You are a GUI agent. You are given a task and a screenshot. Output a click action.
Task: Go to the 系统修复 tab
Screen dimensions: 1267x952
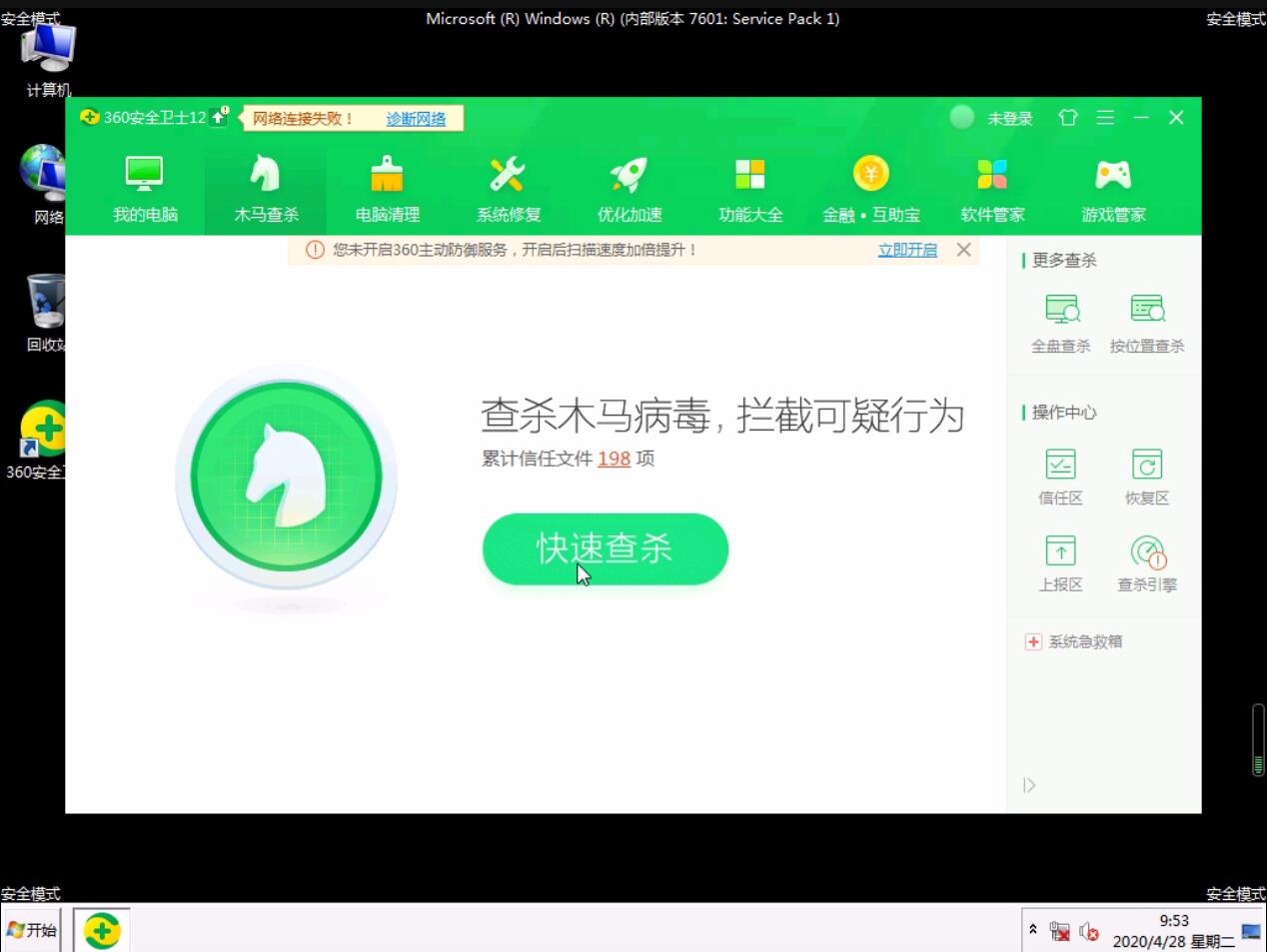pyautogui.click(x=508, y=189)
